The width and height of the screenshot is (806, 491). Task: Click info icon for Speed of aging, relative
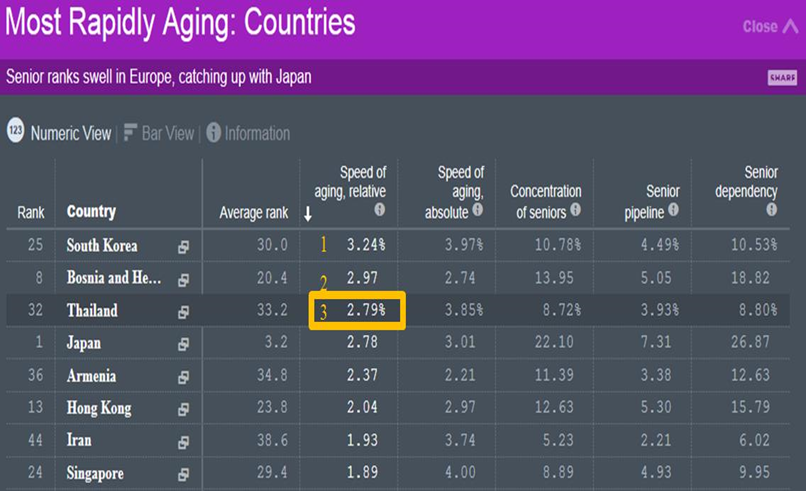pyautogui.click(x=379, y=209)
